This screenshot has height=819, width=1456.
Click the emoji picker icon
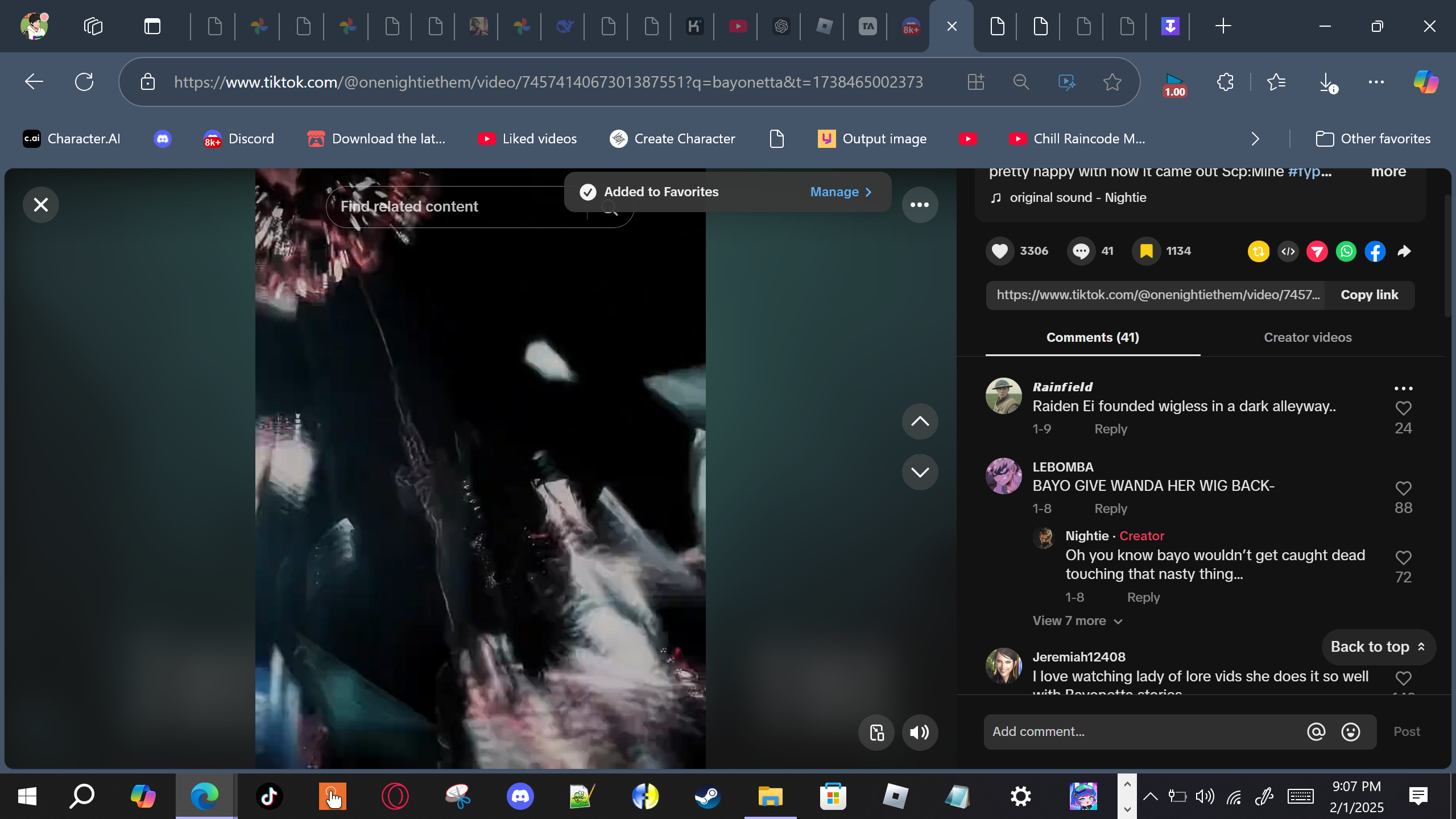1350,731
